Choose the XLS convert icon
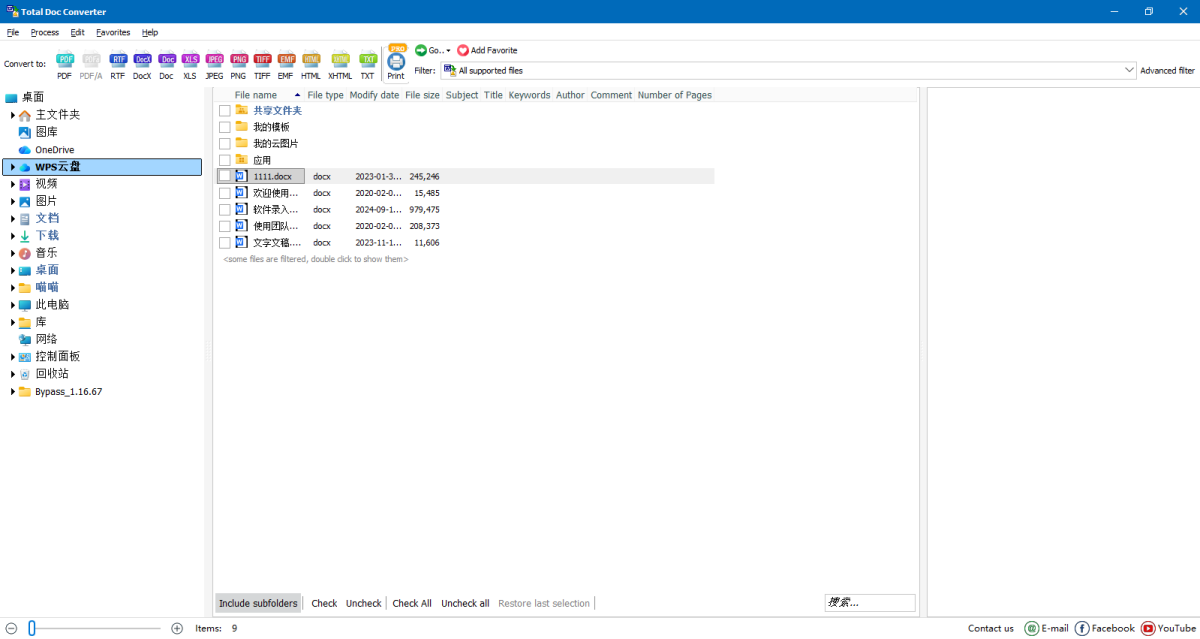Image resolution: width=1200 pixels, height=639 pixels. (190, 62)
